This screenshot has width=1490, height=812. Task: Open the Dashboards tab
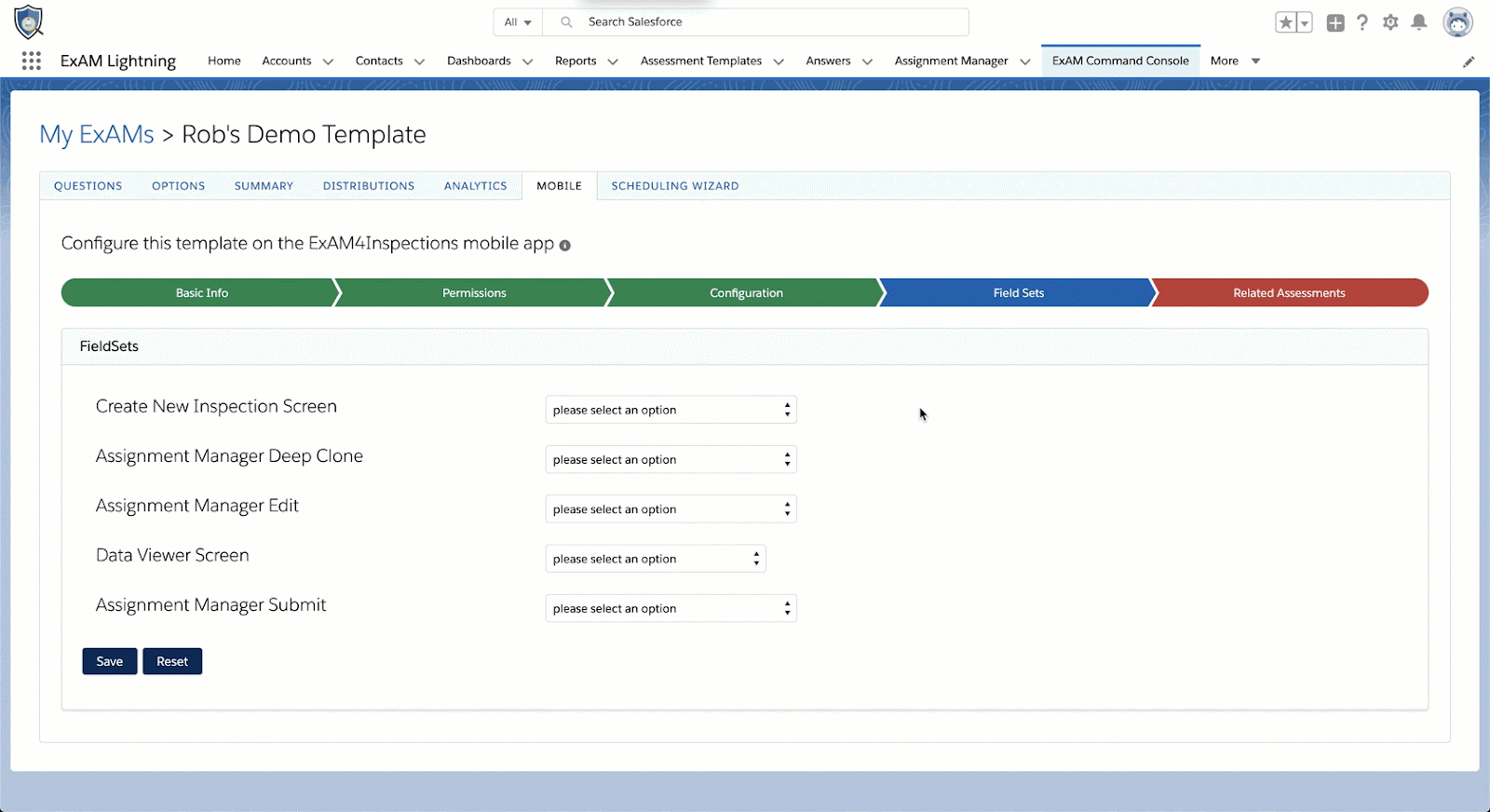(479, 61)
